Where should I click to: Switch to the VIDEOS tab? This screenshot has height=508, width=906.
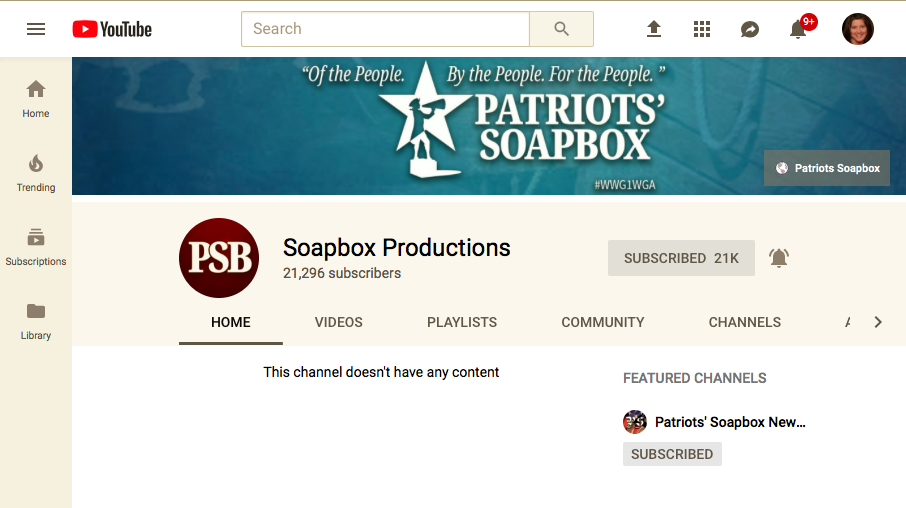pyautogui.click(x=339, y=322)
